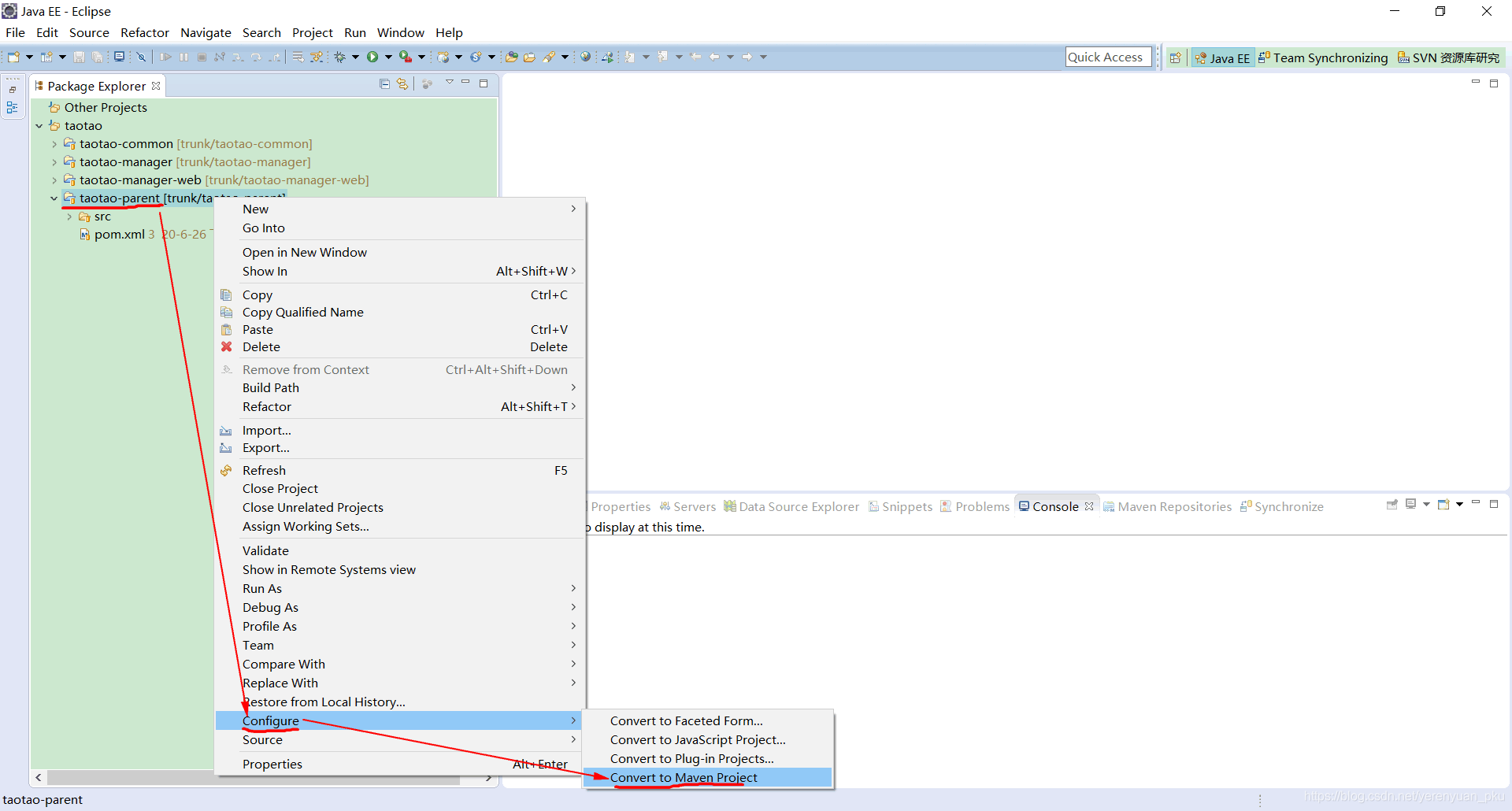Click the green Run button icon

(372, 57)
